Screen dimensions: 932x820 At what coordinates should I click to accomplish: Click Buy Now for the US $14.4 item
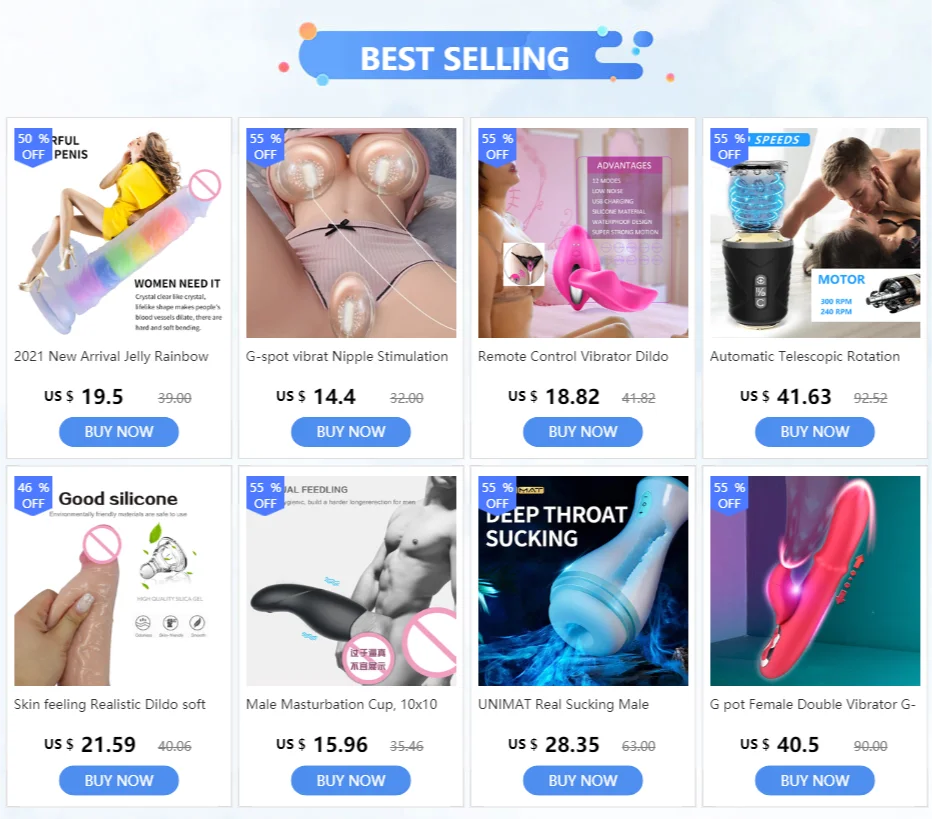coord(351,432)
